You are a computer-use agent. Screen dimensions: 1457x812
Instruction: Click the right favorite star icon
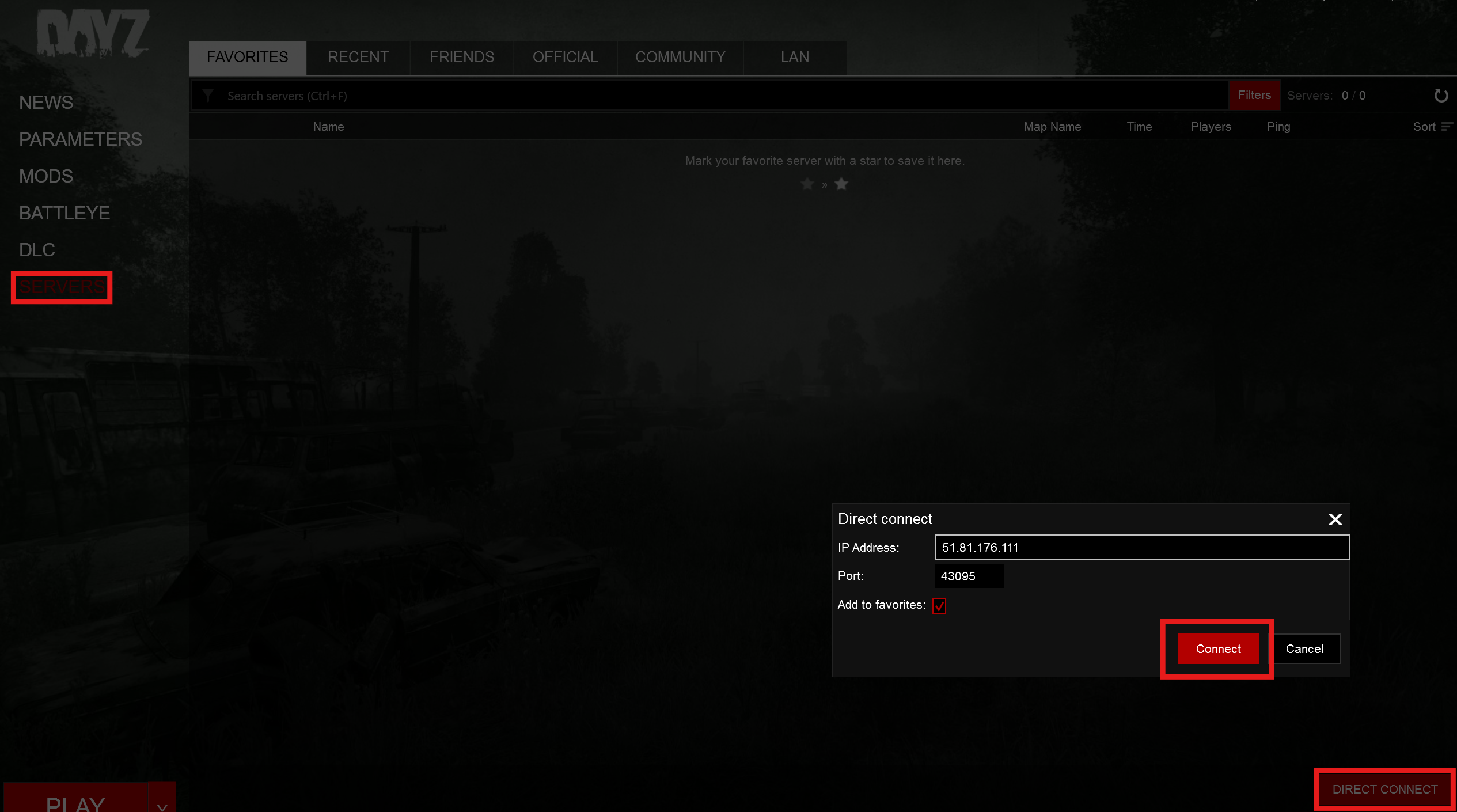(841, 184)
